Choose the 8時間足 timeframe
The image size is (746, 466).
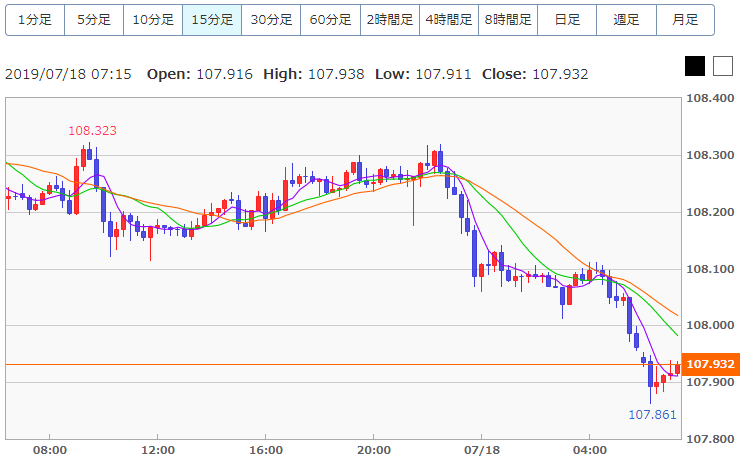(x=508, y=20)
